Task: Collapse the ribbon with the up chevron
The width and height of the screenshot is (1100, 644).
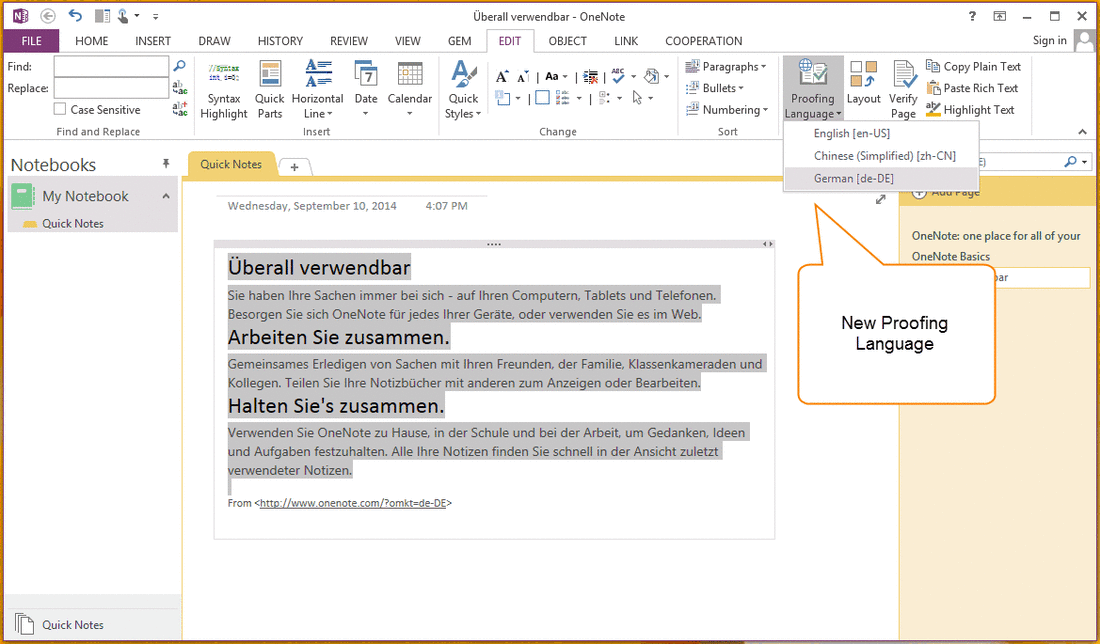Action: (x=1082, y=131)
